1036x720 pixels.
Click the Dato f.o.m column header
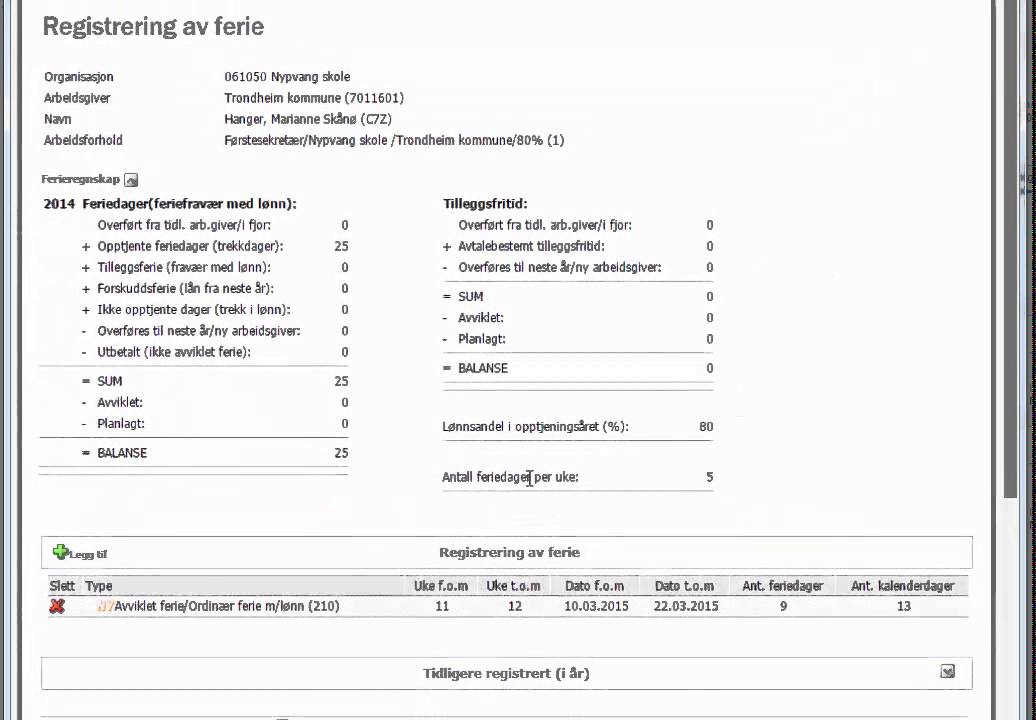[x=594, y=586]
